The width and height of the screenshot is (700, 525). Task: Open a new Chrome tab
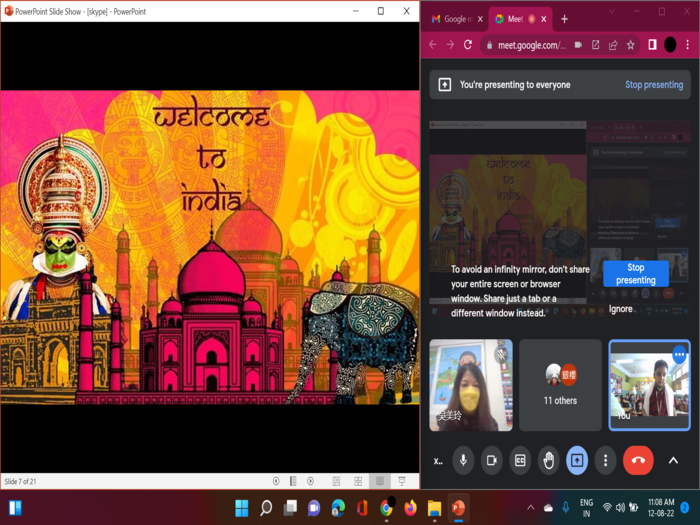coord(564,19)
